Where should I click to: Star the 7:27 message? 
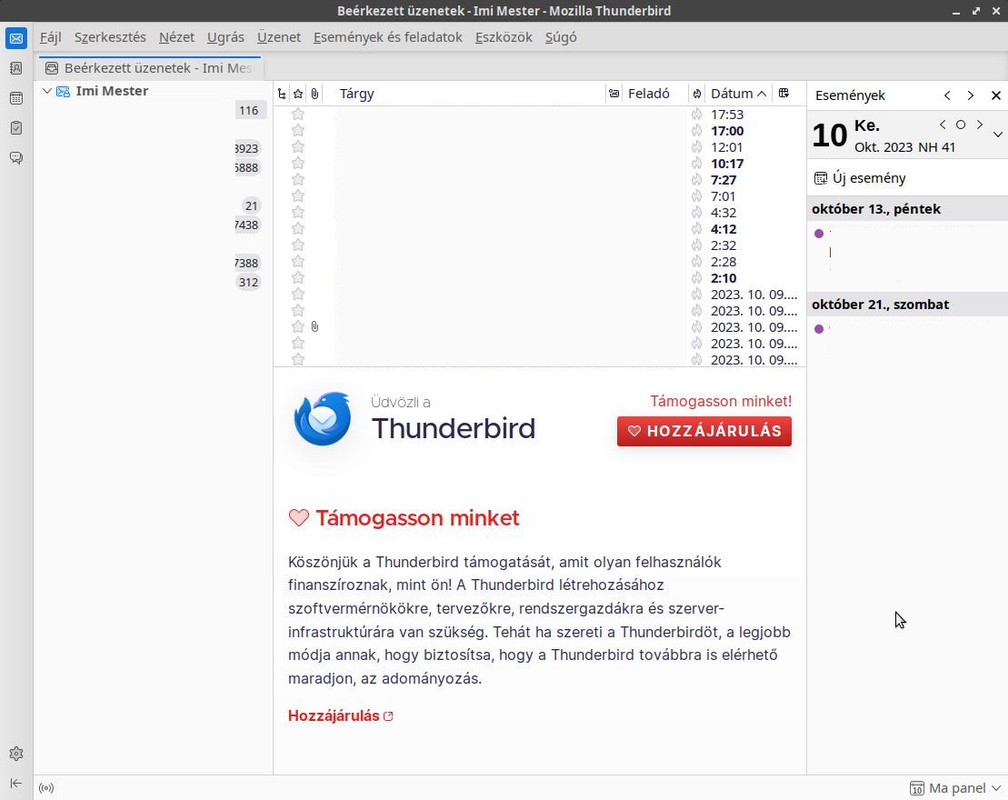click(x=298, y=180)
